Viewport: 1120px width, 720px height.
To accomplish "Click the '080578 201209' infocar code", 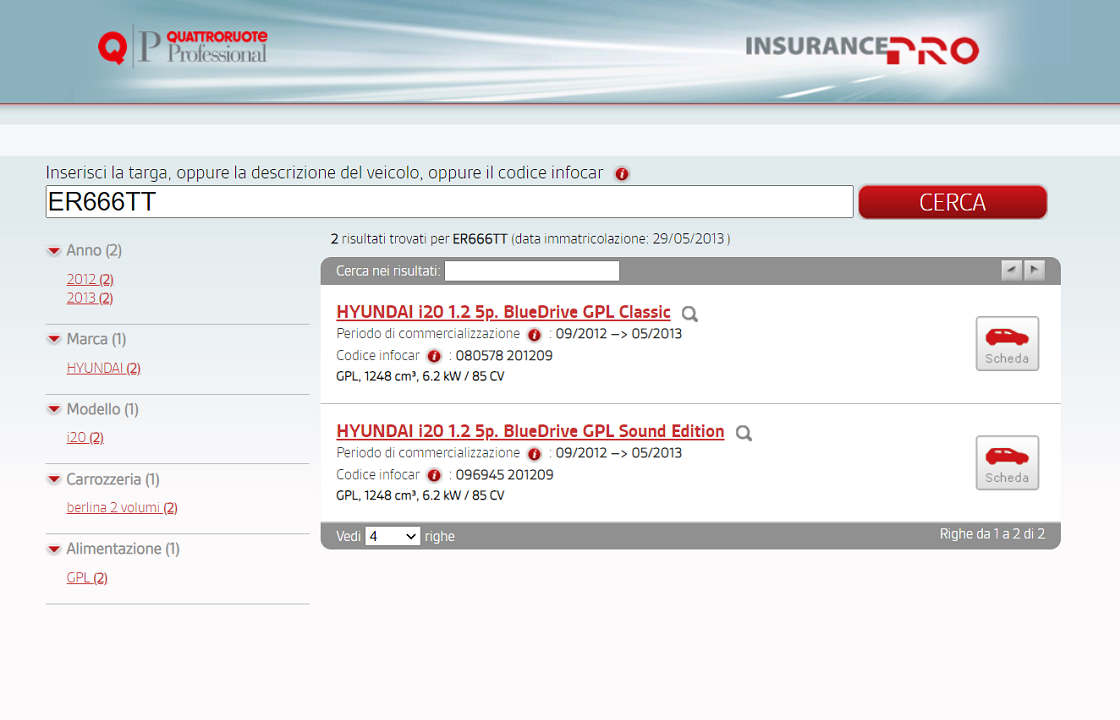I will [x=504, y=356].
